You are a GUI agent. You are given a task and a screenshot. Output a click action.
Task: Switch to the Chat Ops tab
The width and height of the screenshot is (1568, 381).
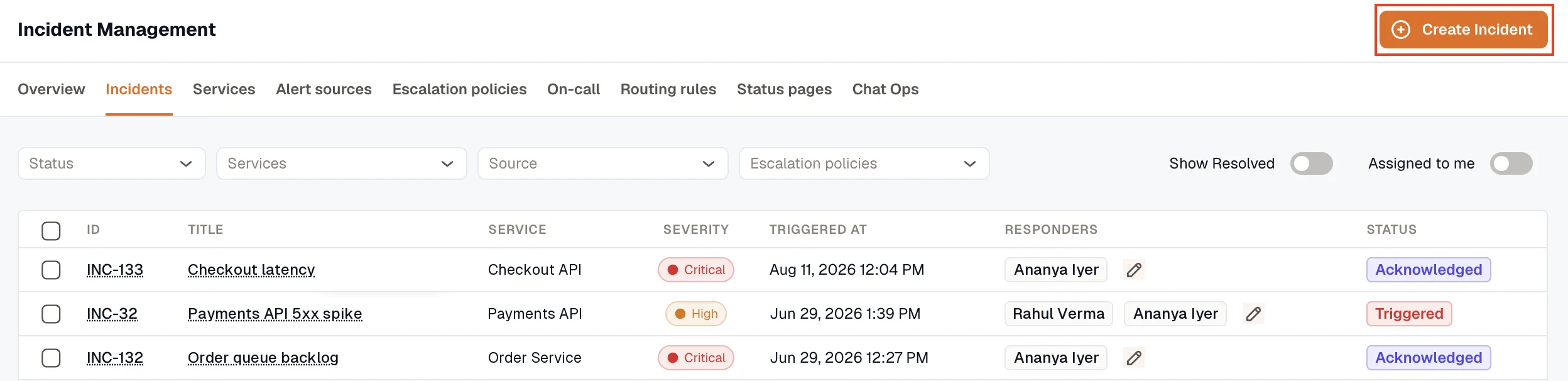click(886, 89)
